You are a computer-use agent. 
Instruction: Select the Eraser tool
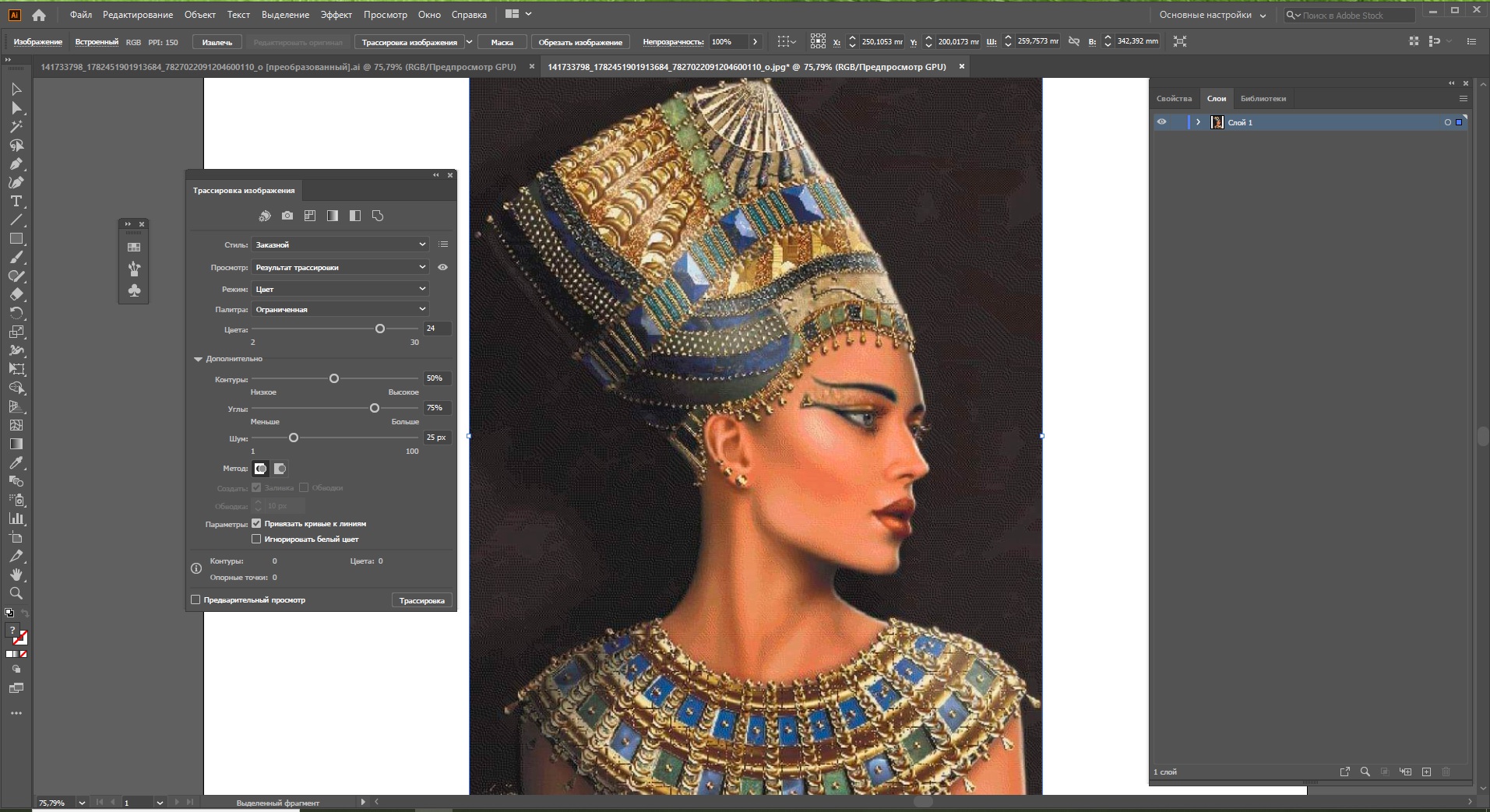pos(16,294)
